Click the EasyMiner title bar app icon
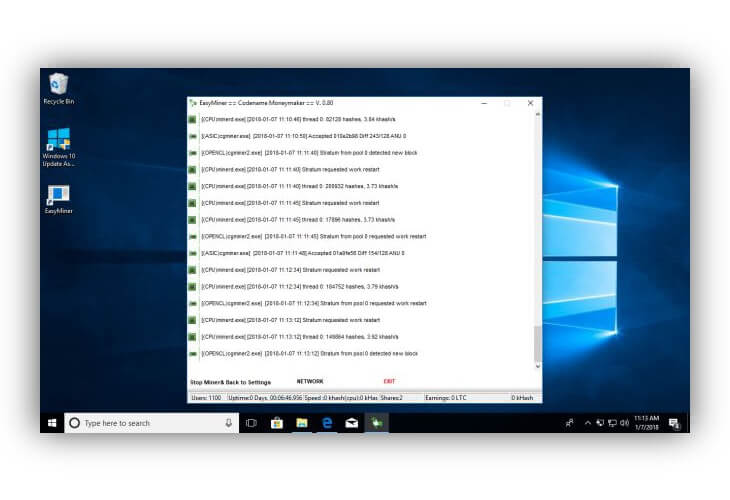The height and width of the screenshot is (500, 730). coord(193,103)
